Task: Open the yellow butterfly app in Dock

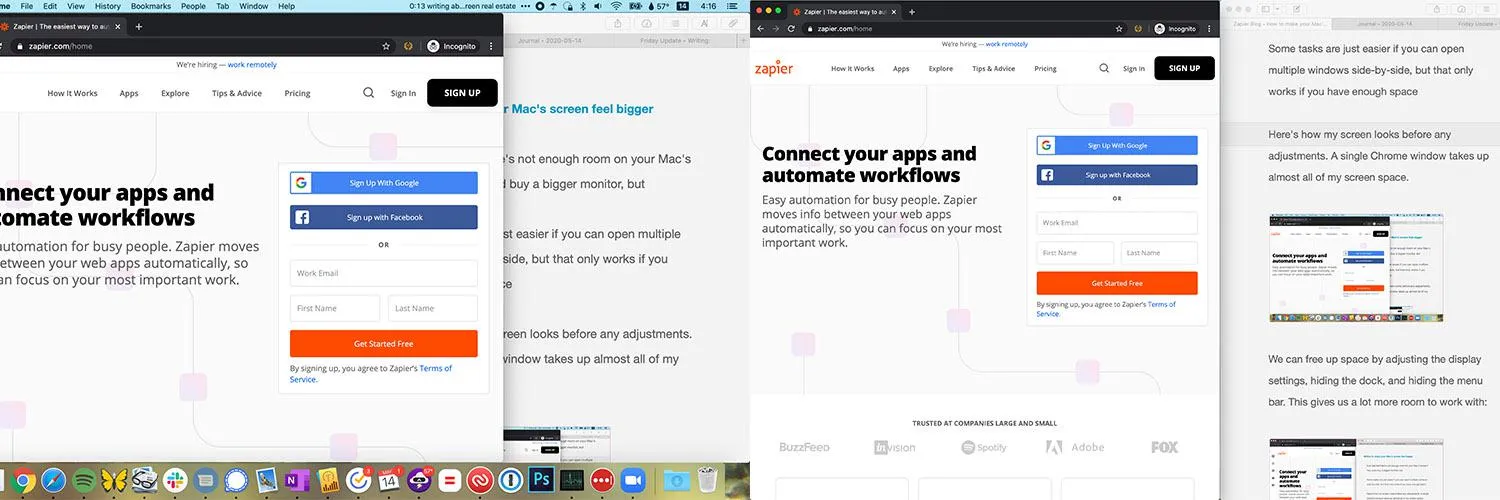Action: (x=114, y=481)
